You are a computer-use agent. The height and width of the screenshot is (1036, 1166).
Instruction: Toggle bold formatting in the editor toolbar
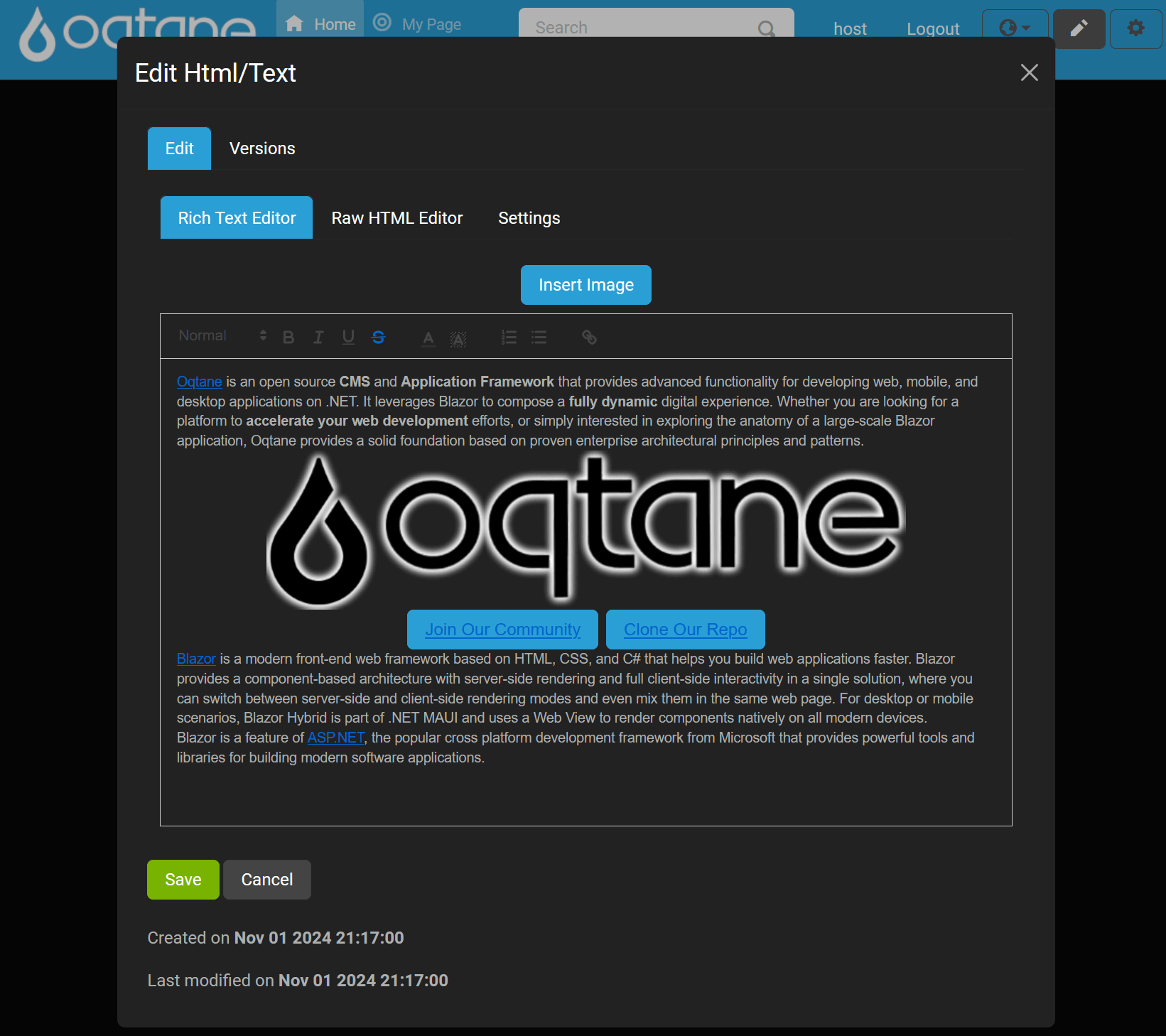pyautogui.click(x=288, y=338)
